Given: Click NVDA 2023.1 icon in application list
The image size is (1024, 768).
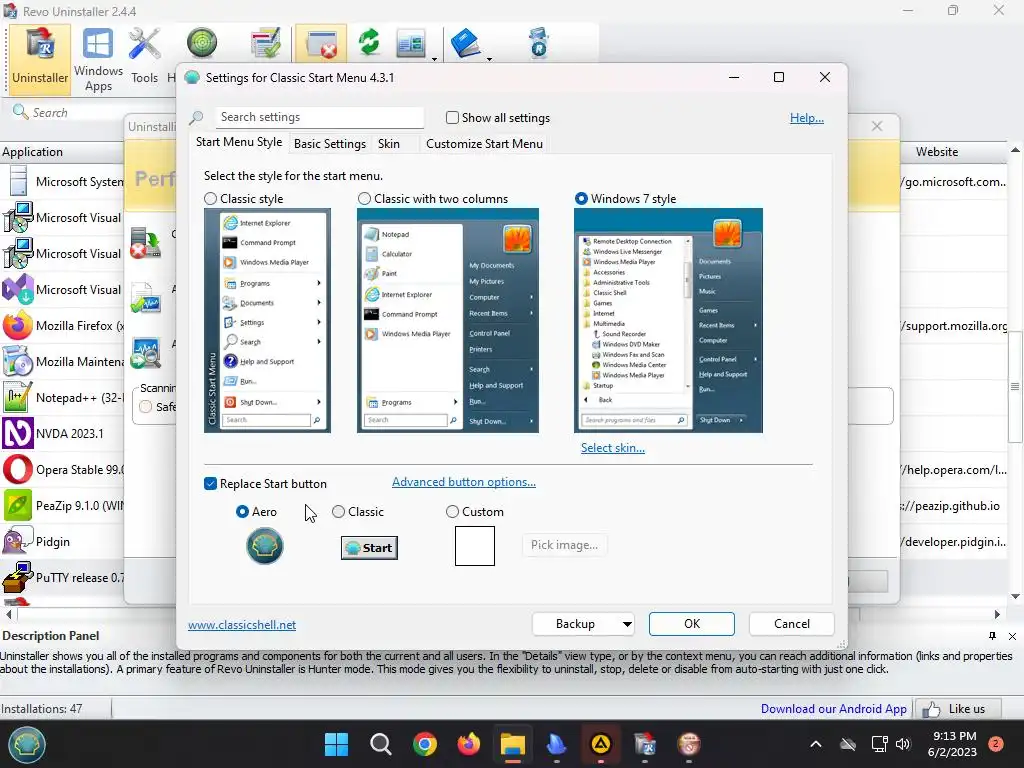Looking at the screenshot, I should click(17, 433).
